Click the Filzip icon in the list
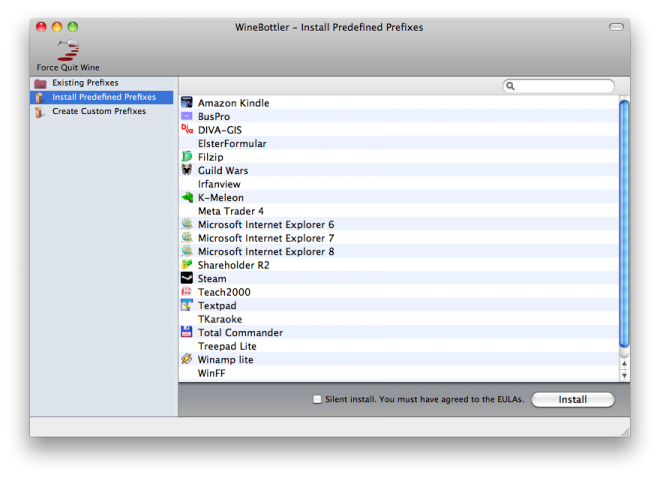 pyautogui.click(x=187, y=157)
